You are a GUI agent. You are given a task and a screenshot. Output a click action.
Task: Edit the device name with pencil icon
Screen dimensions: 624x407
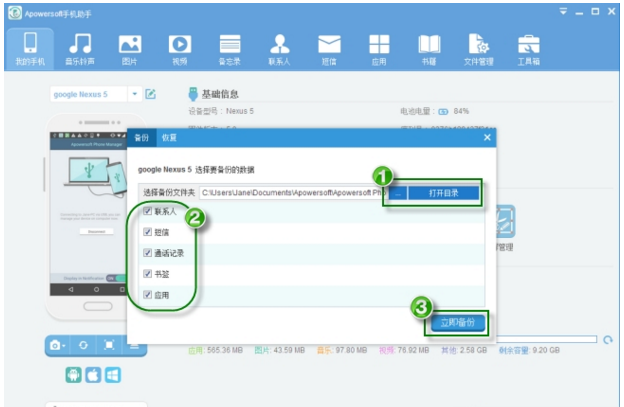pyautogui.click(x=150, y=94)
